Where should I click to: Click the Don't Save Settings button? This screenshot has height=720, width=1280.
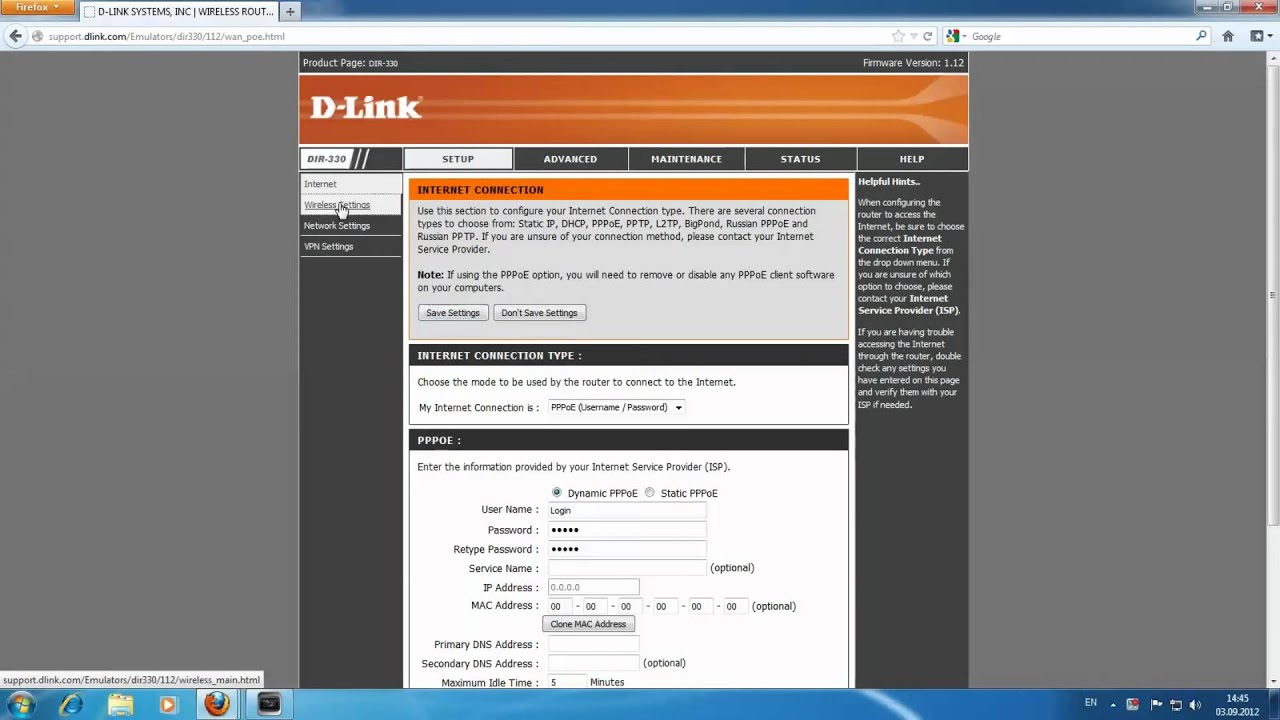click(x=539, y=313)
